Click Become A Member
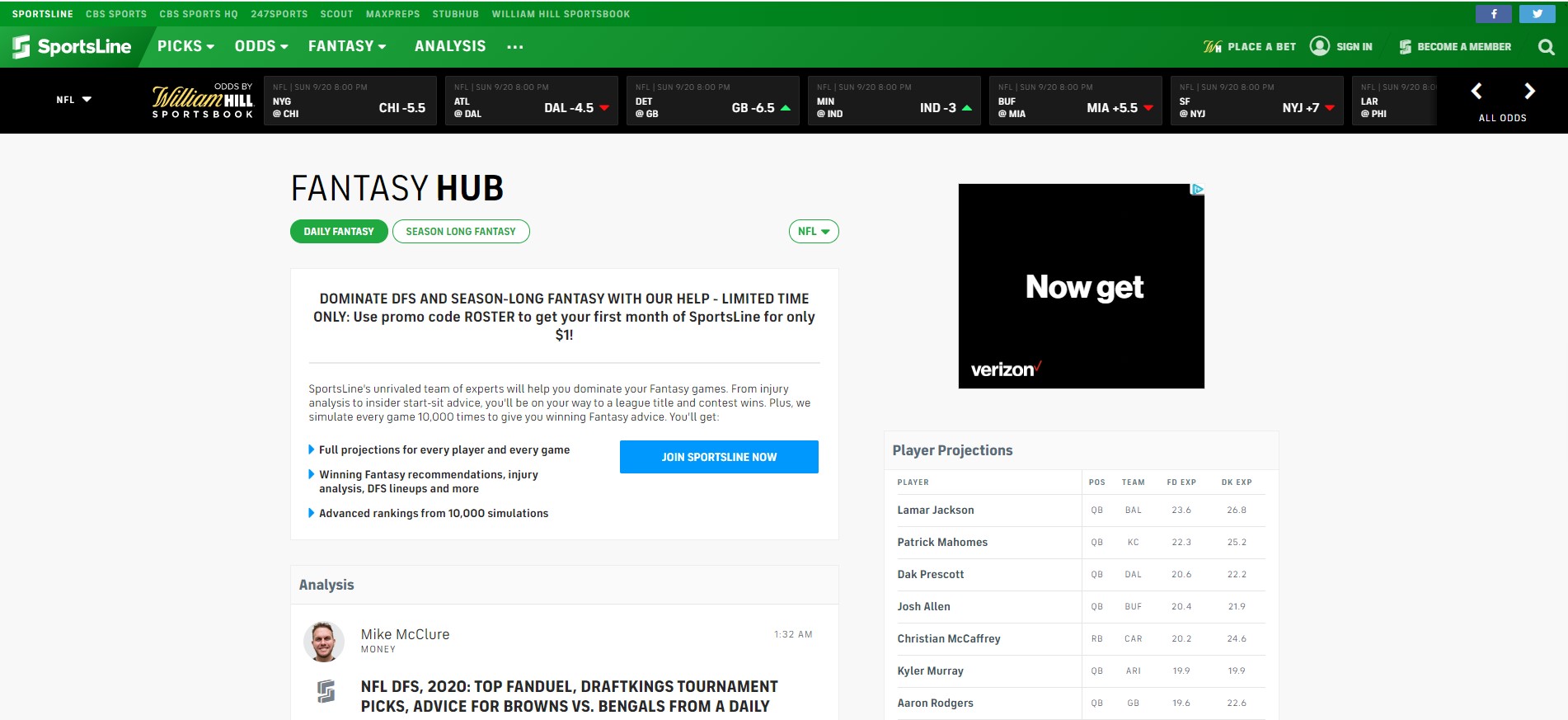Viewport: 1568px width, 720px height. [x=1455, y=47]
